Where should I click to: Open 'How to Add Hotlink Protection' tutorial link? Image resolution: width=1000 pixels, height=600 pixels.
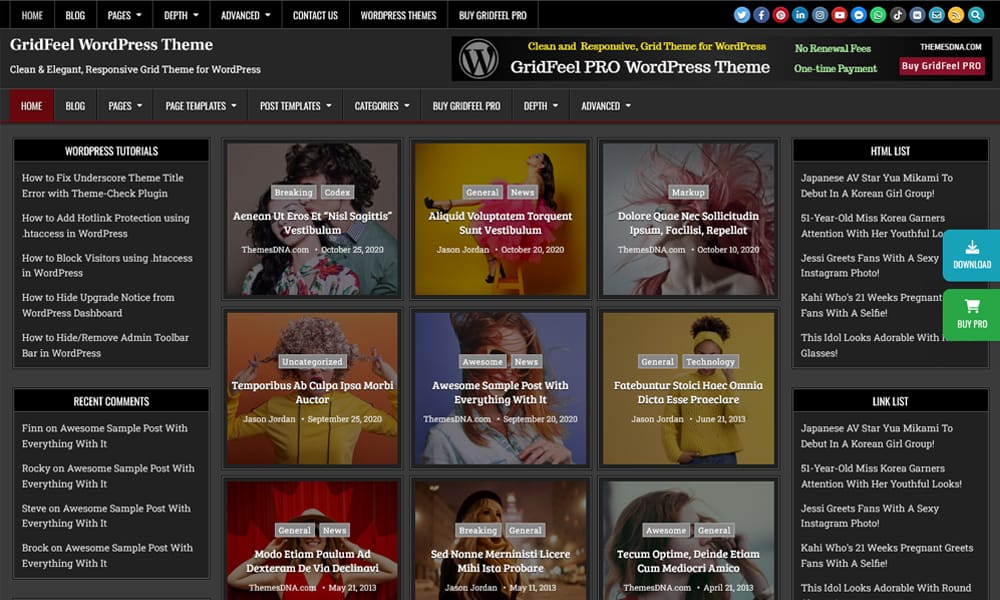coord(105,225)
